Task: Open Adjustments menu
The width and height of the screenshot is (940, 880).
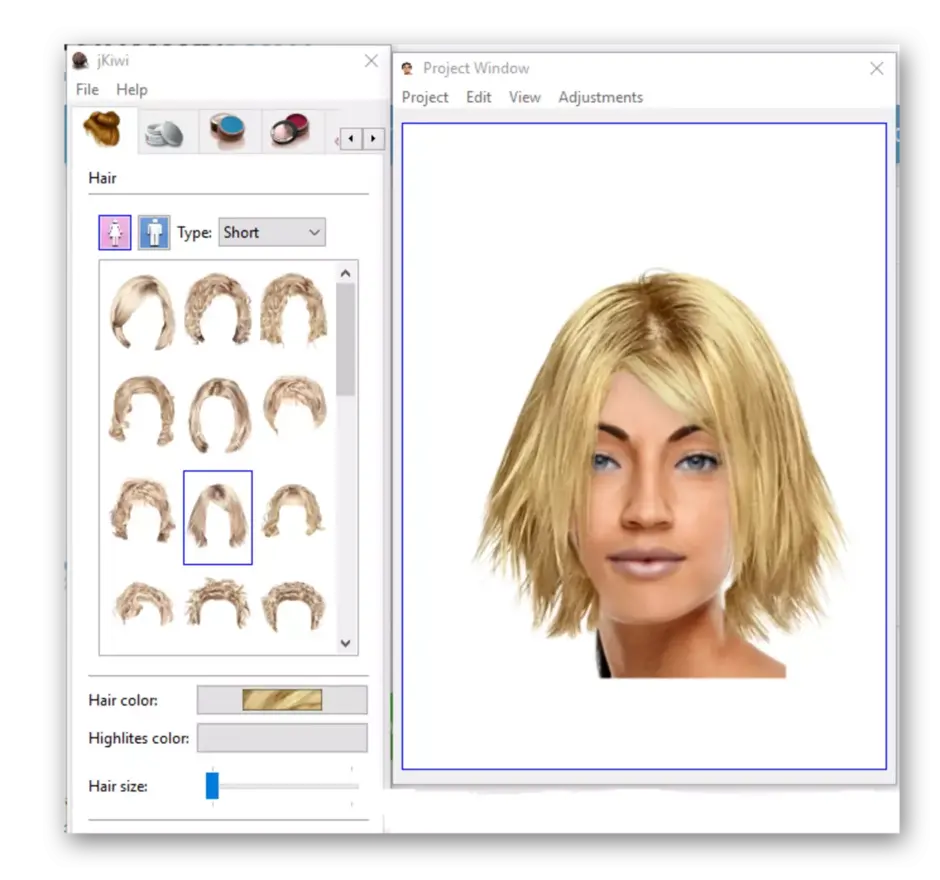Action: pos(601,97)
